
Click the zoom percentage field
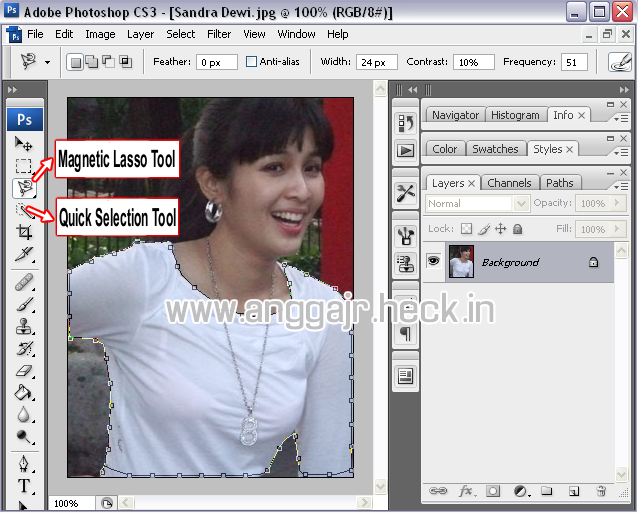point(72,504)
